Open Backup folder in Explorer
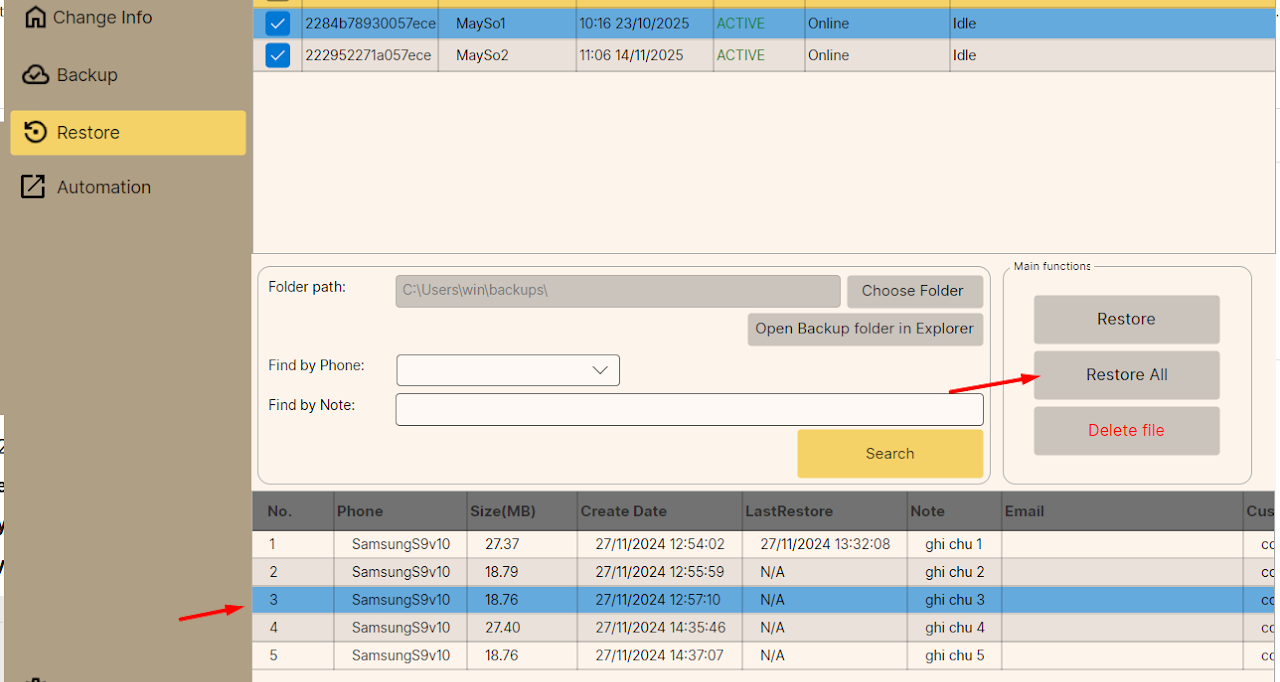1280x682 pixels. (864, 329)
